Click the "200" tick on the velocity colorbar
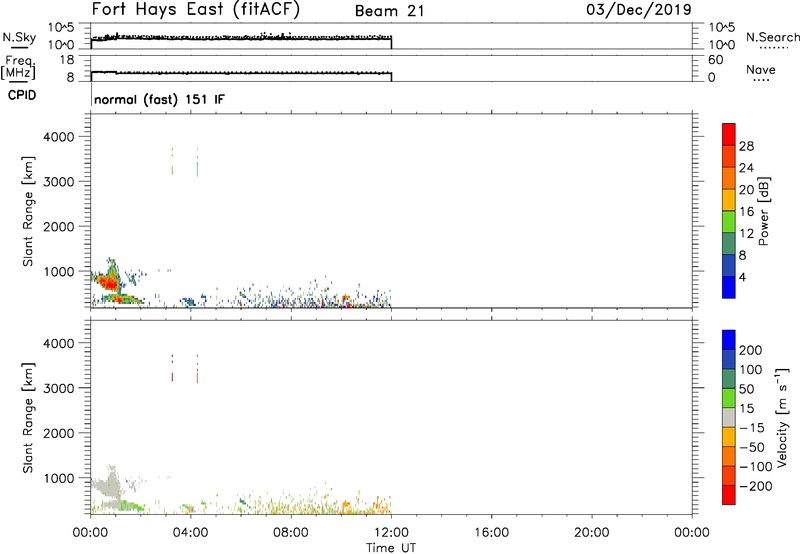 [x=751, y=350]
